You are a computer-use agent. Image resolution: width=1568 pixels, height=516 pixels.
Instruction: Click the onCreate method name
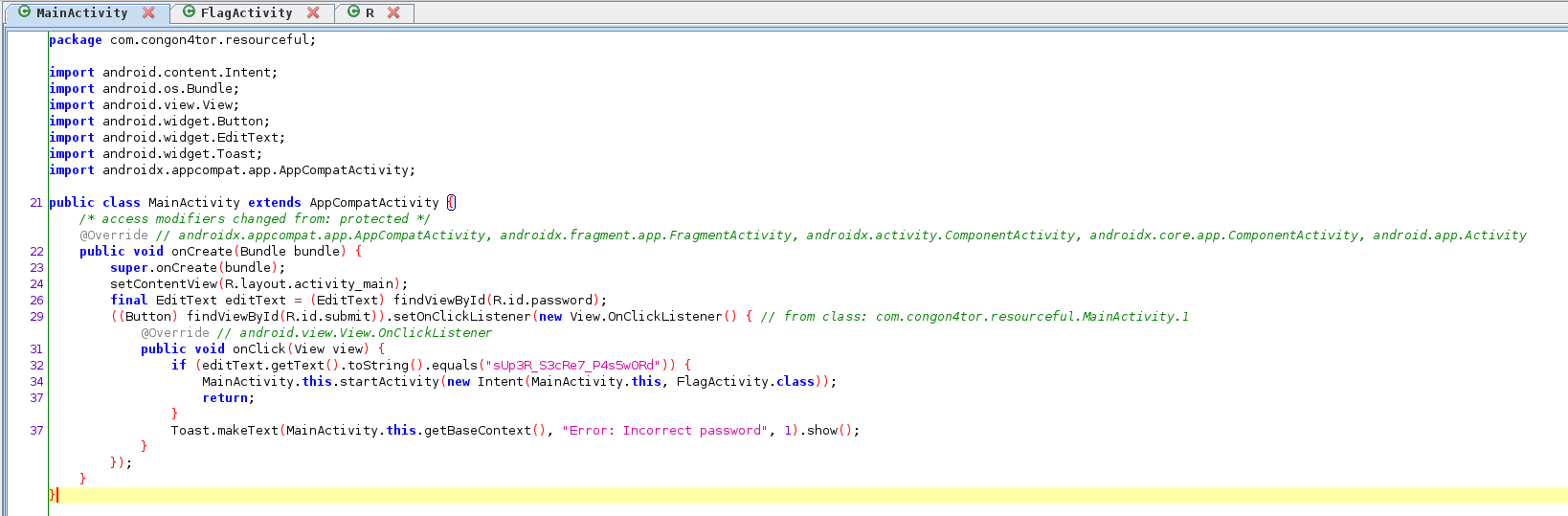(201, 251)
